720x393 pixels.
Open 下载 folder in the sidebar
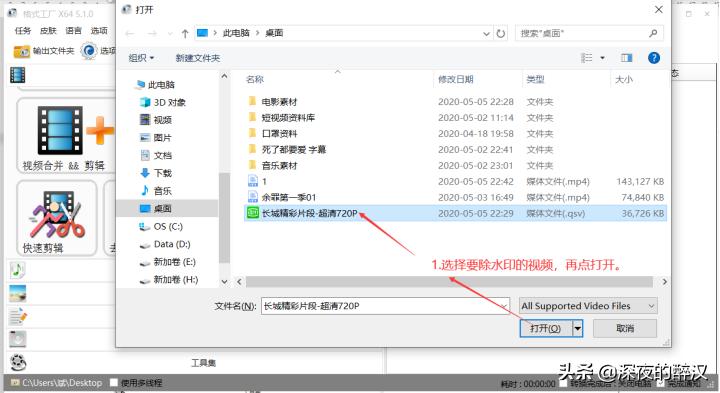point(156,173)
